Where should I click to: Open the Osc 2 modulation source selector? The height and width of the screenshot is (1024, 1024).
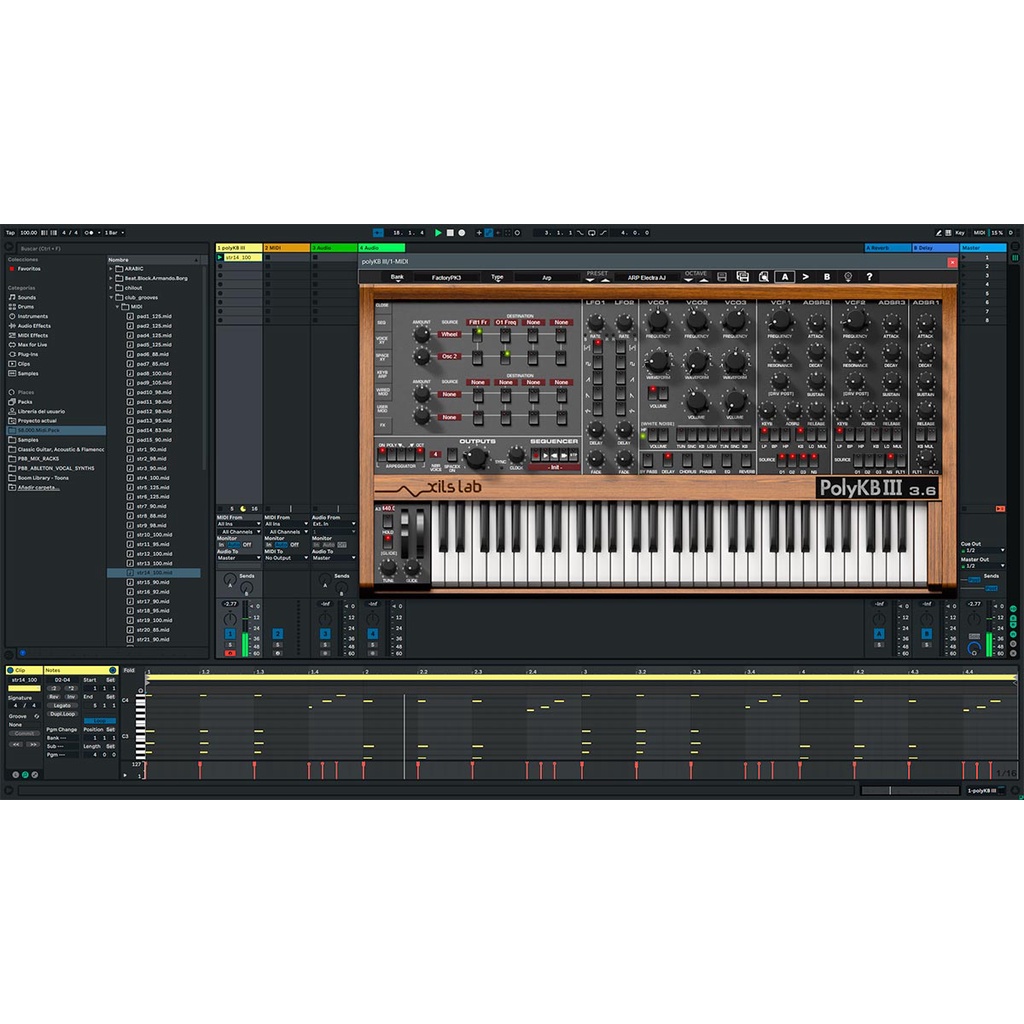click(x=449, y=357)
